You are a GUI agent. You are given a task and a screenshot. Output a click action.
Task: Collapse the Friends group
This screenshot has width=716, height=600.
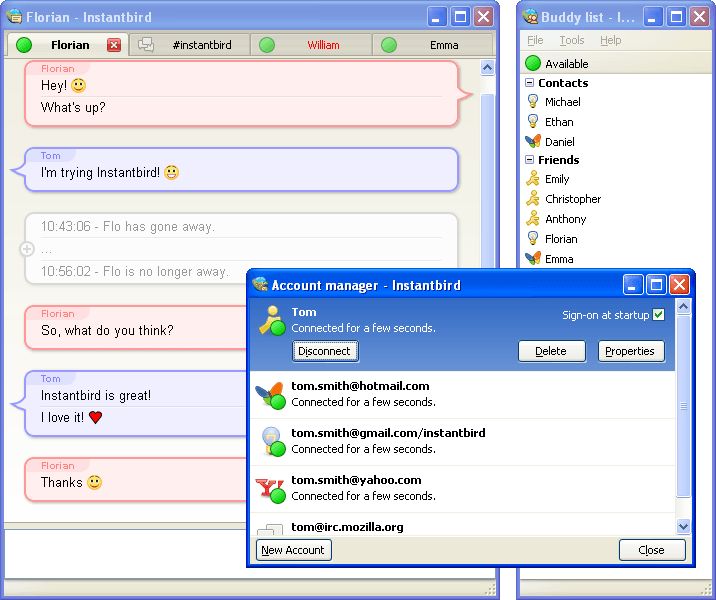tap(530, 160)
